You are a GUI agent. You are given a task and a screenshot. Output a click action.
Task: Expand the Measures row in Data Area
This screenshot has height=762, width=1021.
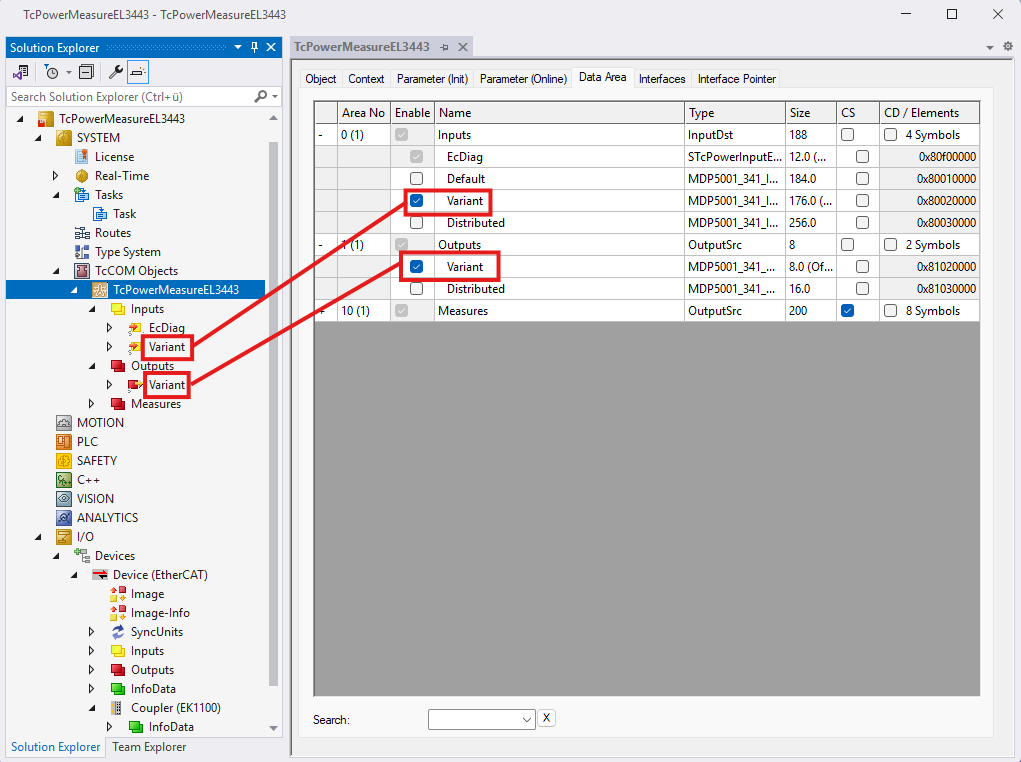(321, 311)
